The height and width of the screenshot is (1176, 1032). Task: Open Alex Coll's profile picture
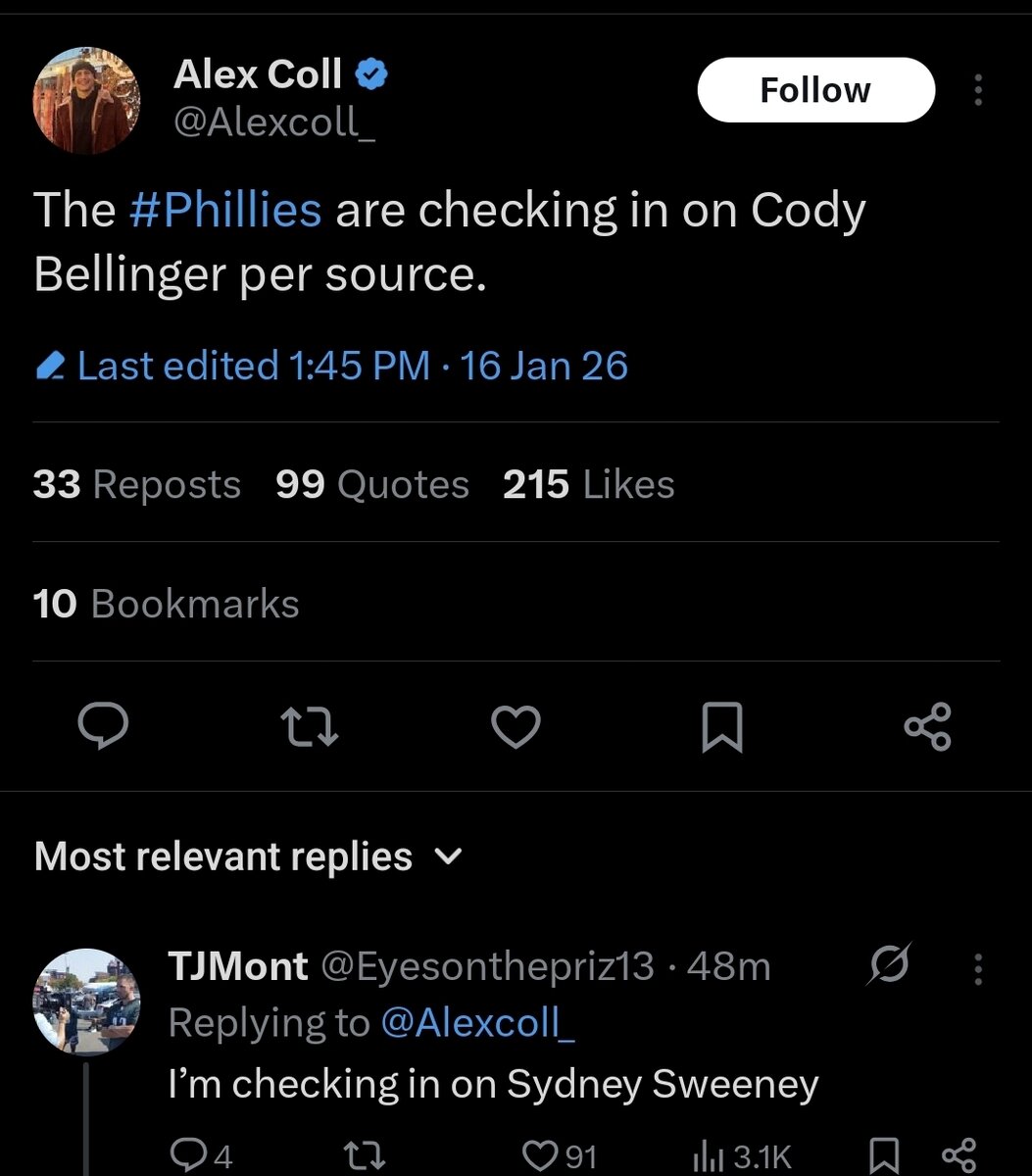87,102
